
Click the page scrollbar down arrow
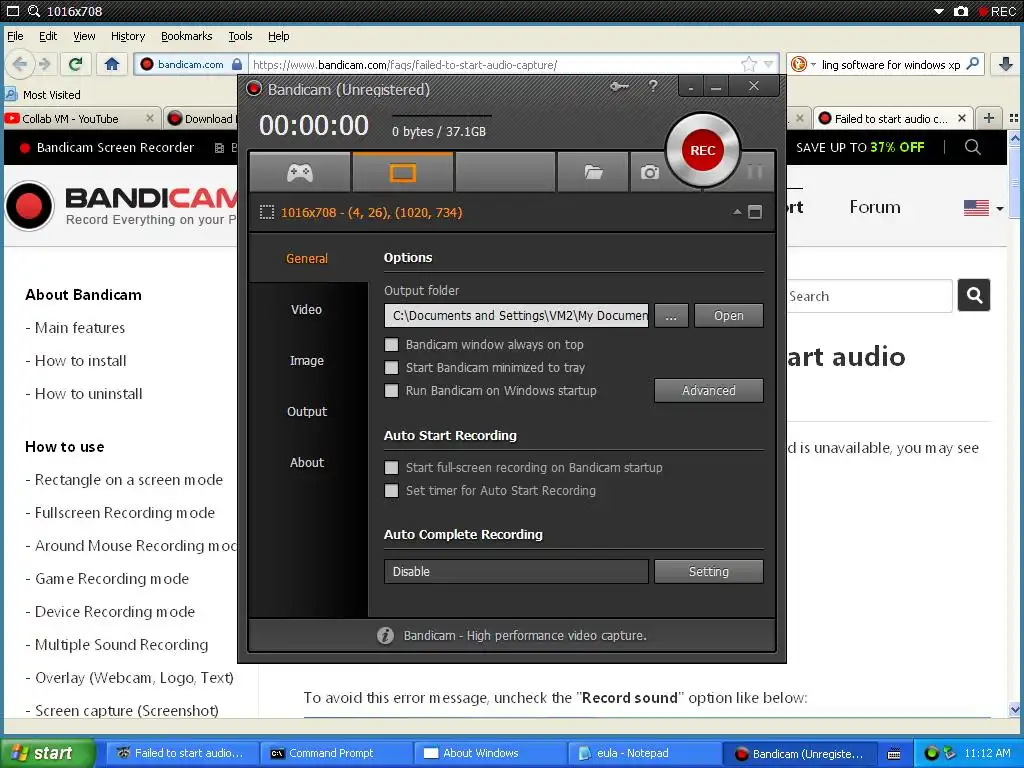click(x=1014, y=709)
